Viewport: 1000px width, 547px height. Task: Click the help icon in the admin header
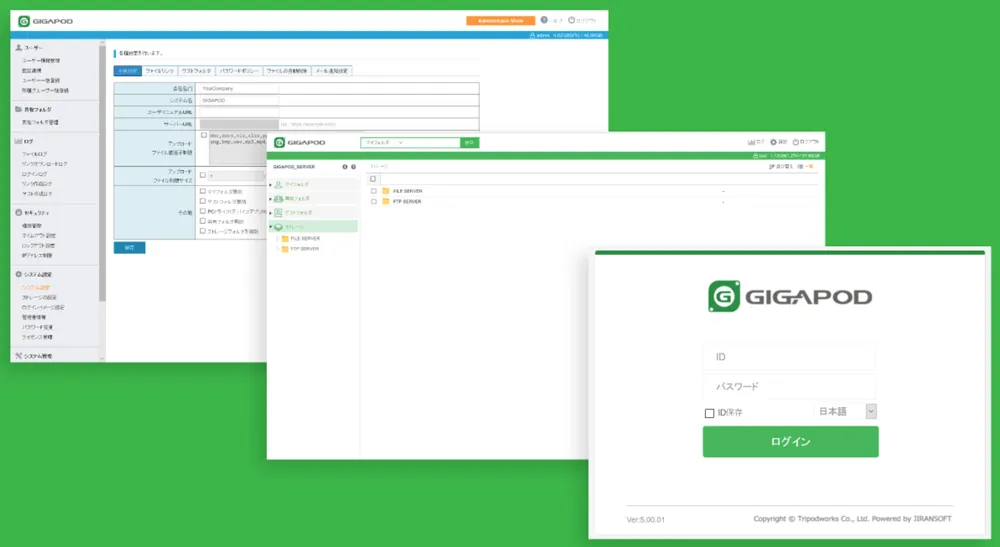(x=545, y=20)
